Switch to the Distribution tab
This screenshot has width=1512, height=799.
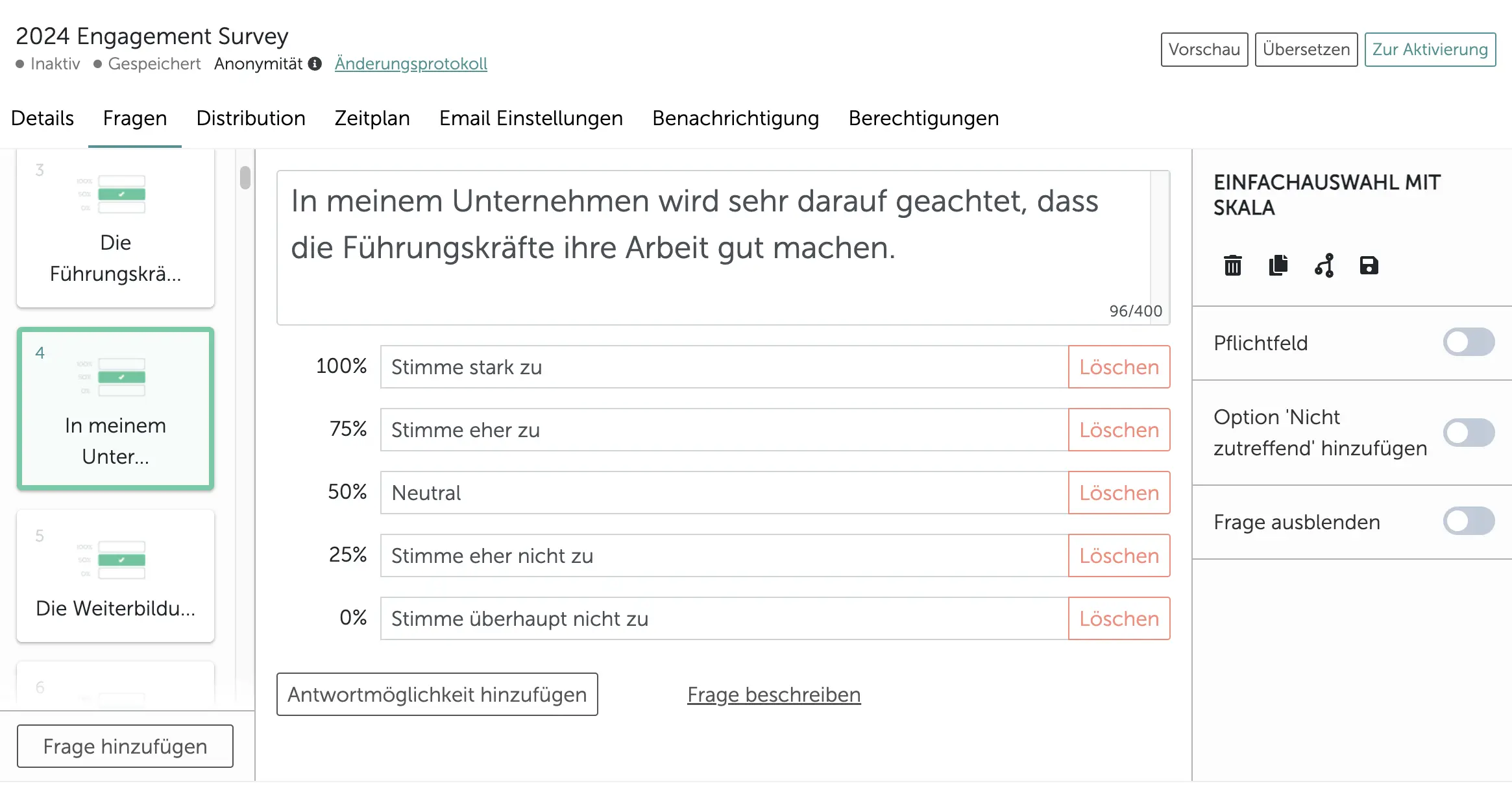point(250,118)
